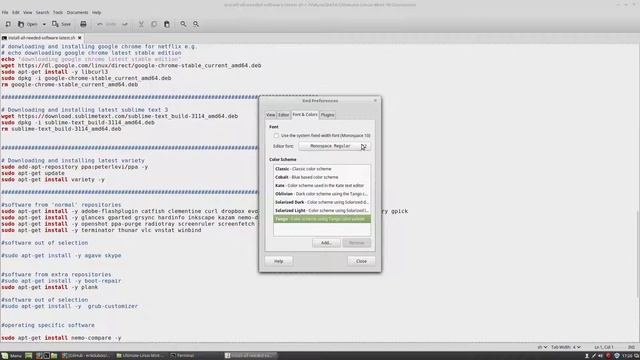
Task: Close Preferences dialog via title bar X
Action: 376,100
